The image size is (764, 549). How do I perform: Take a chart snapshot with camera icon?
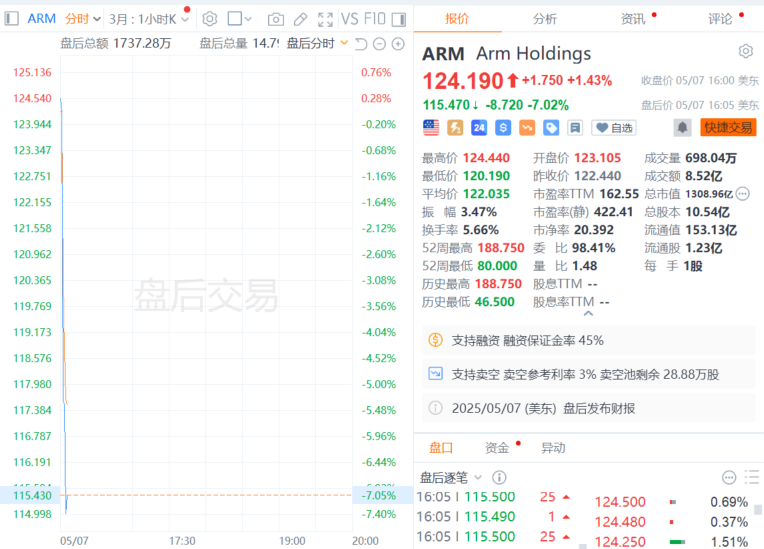click(x=276, y=19)
